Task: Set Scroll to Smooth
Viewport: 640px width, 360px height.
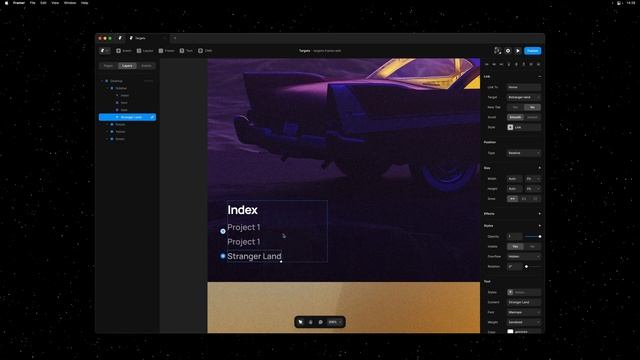Action: point(516,117)
